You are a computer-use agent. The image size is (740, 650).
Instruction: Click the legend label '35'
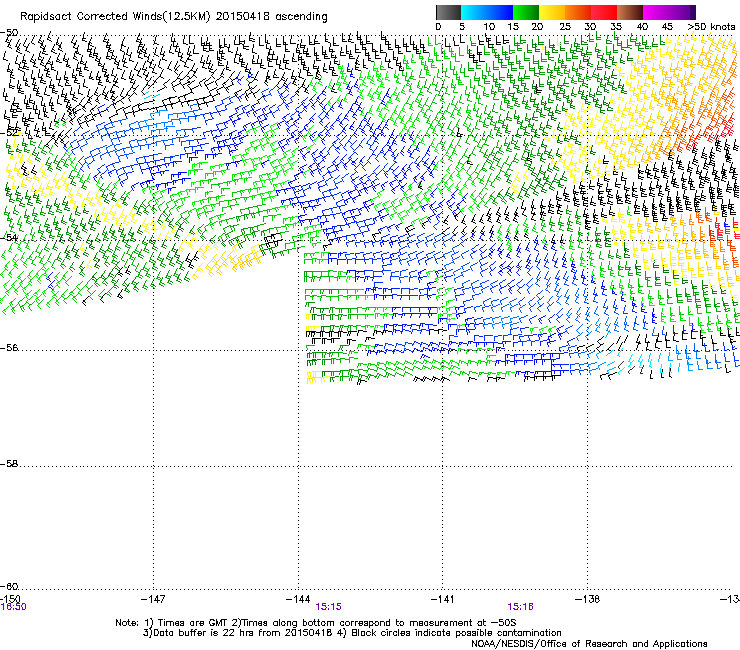point(616,27)
